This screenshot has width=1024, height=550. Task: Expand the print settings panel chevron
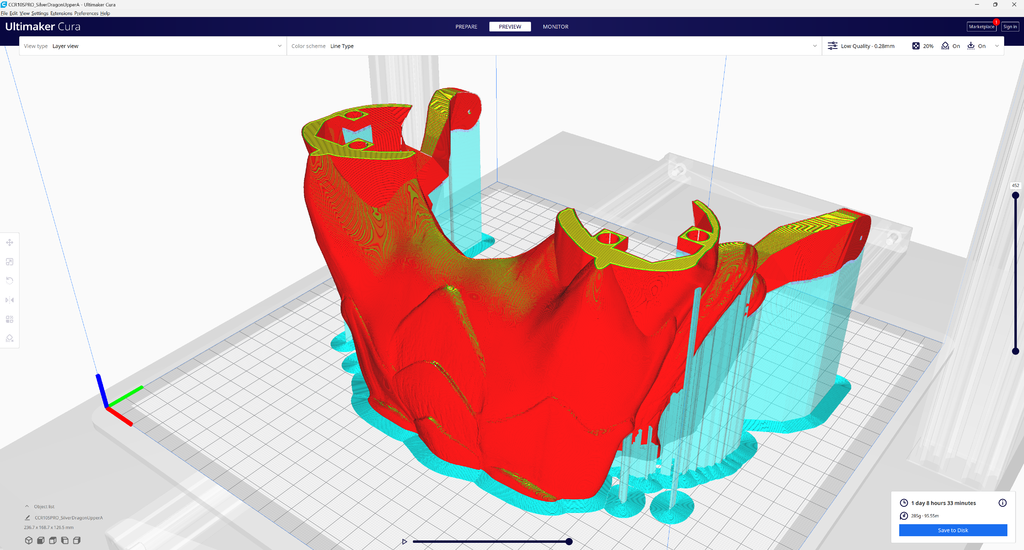click(x=997, y=46)
